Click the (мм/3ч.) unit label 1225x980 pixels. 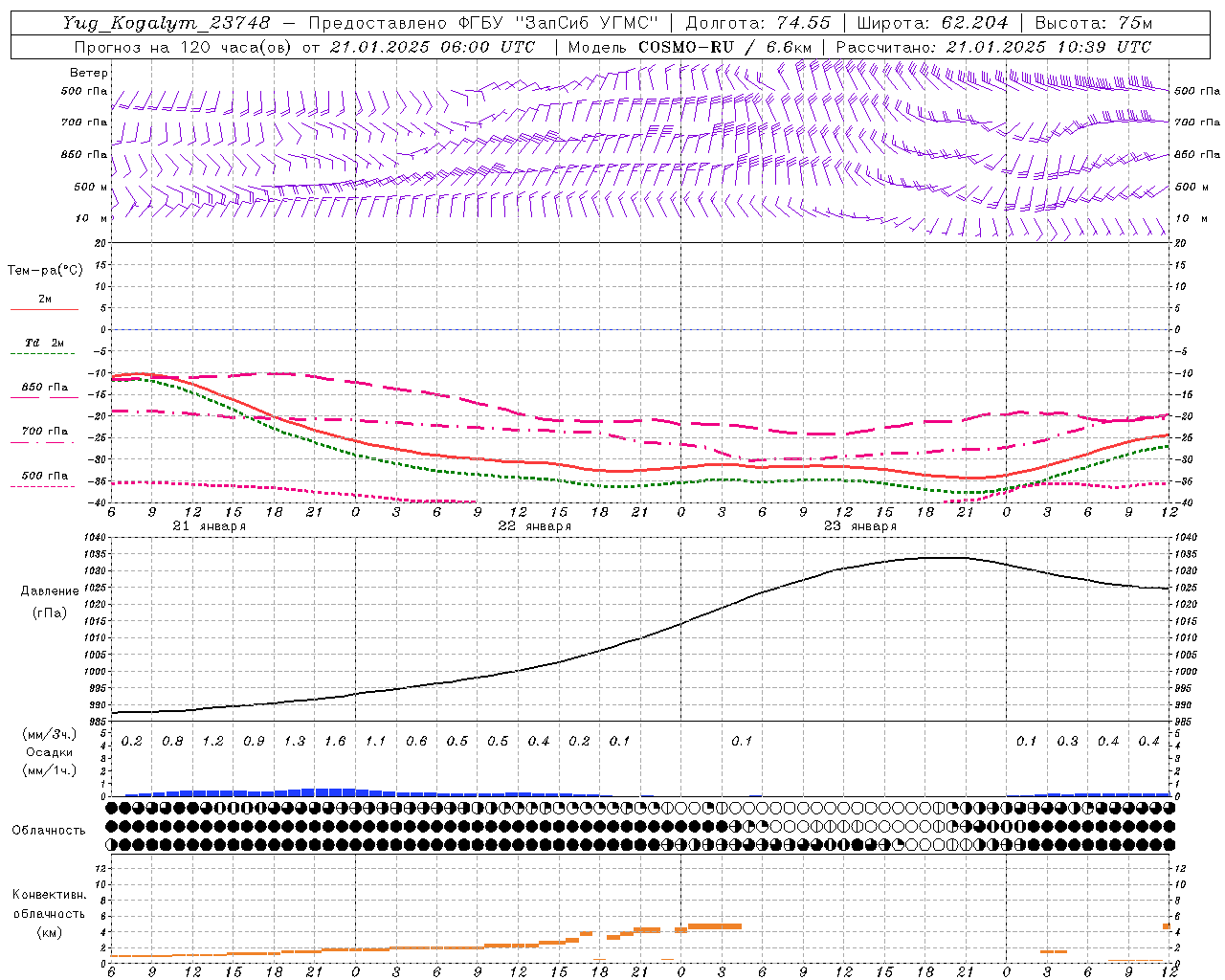click(x=49, y=734)
